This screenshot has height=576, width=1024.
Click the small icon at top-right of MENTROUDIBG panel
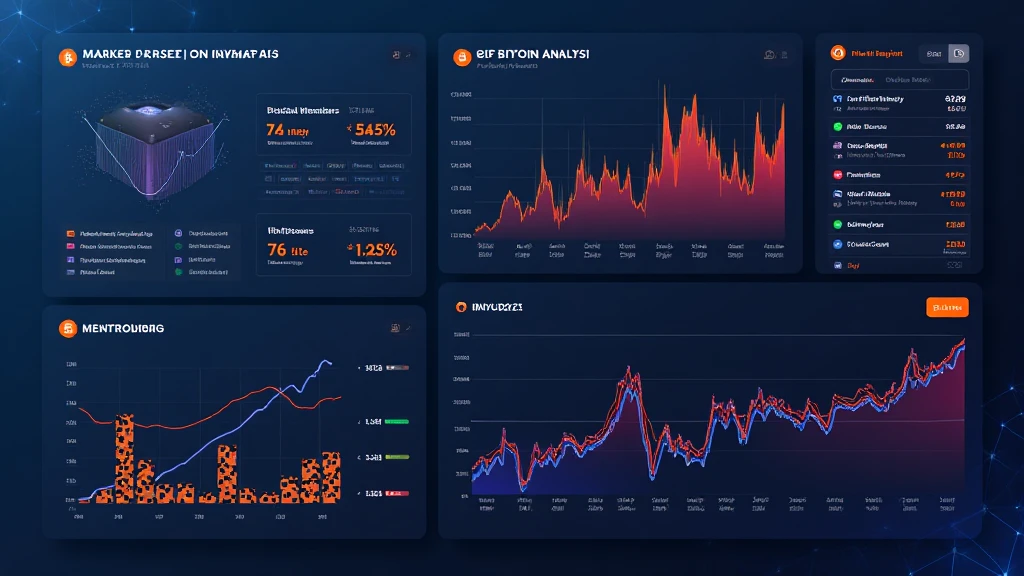pyautogui.click(x=397, y=327)
